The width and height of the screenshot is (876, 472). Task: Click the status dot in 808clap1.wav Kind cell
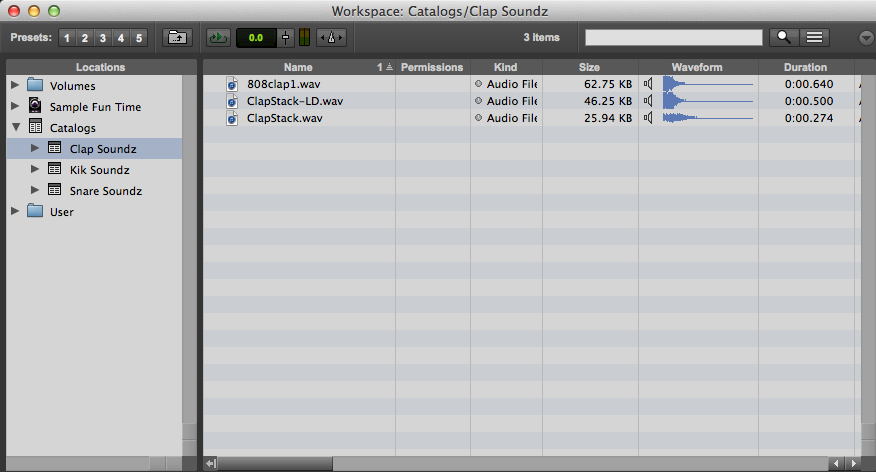click(x=478, y=84)
